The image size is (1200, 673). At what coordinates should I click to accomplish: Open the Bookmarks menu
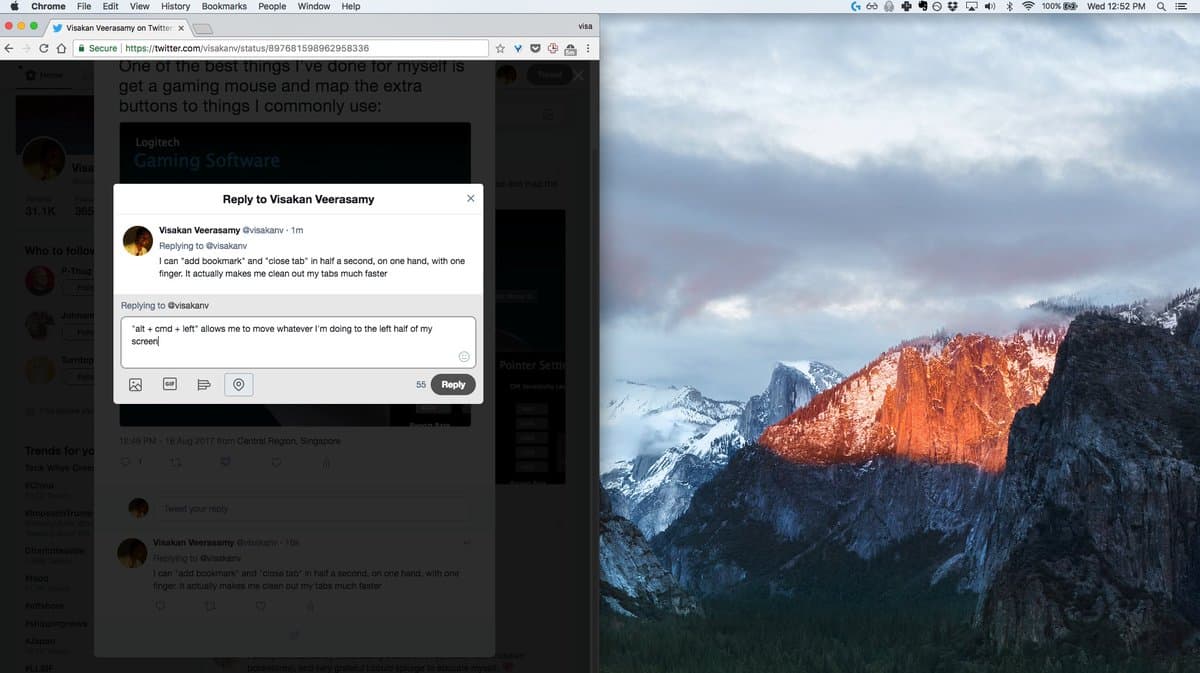tap(224, 6)
